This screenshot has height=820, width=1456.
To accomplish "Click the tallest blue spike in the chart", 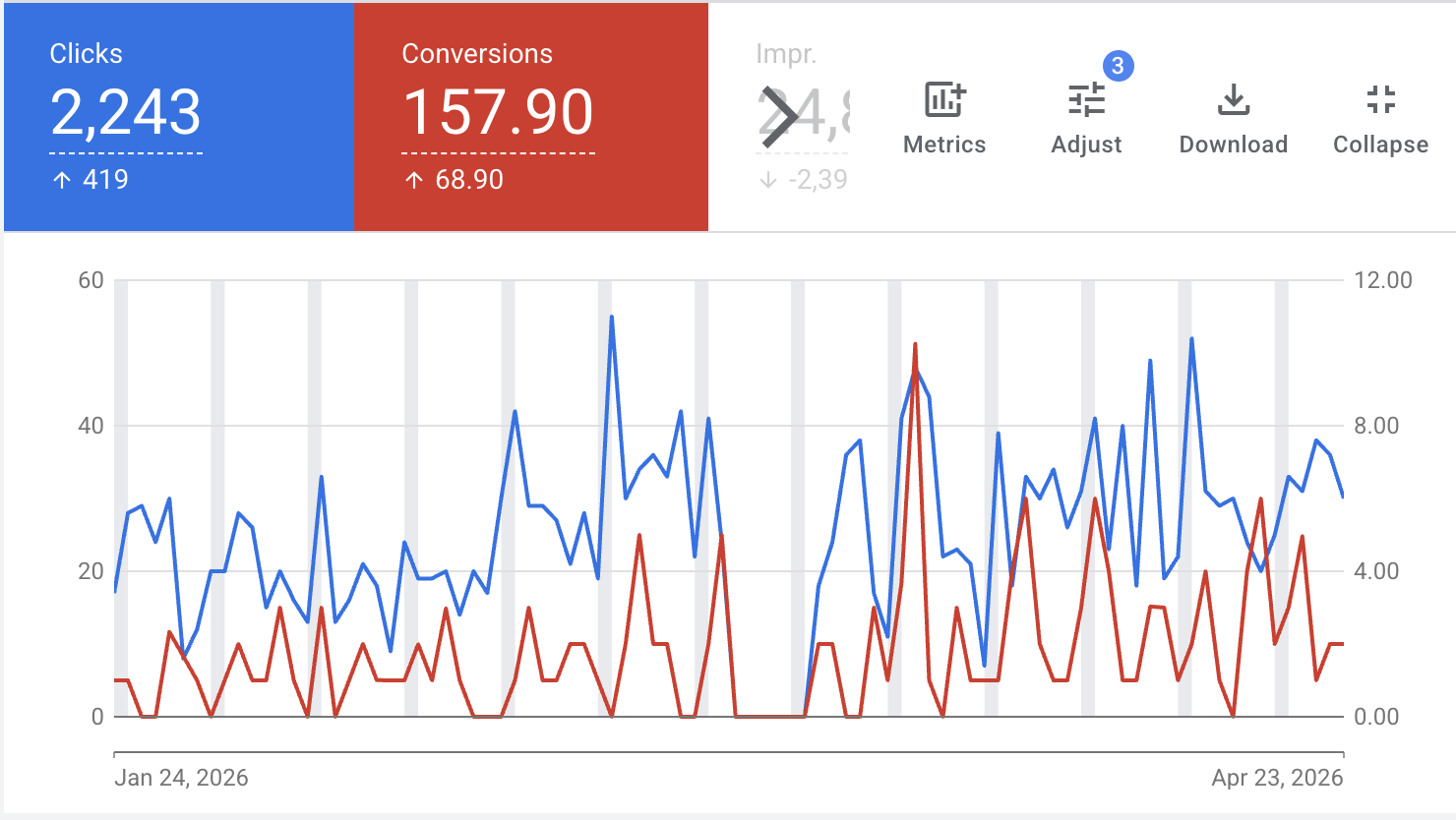I will [x=611, y=317].
